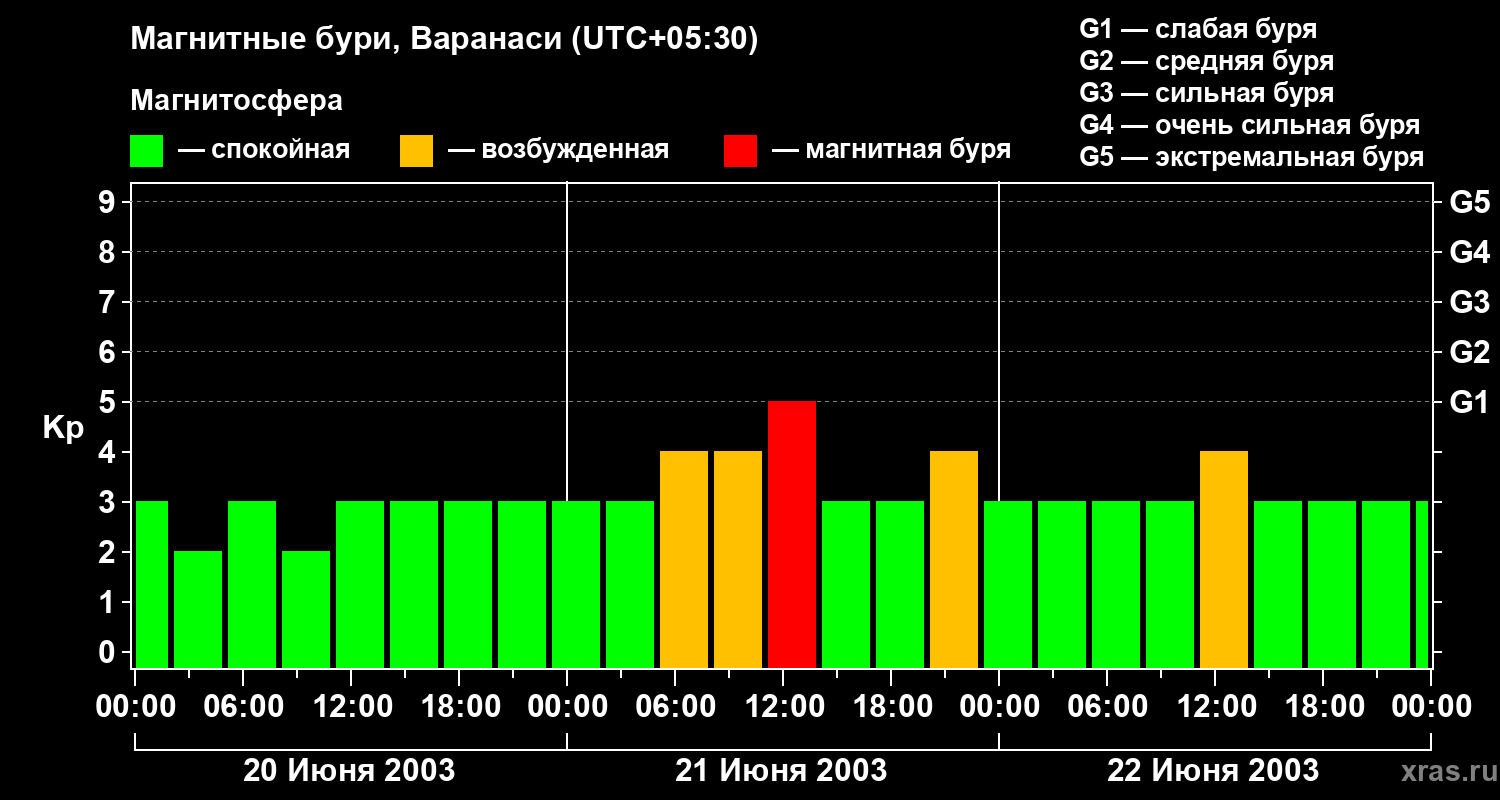The width and height of the screenshot is (1500, 800).
Task: Click the title 'Магнитные бури, Варанаси (UTC+05:30)'
Action: pyautogui.click(x=445, y=39)
